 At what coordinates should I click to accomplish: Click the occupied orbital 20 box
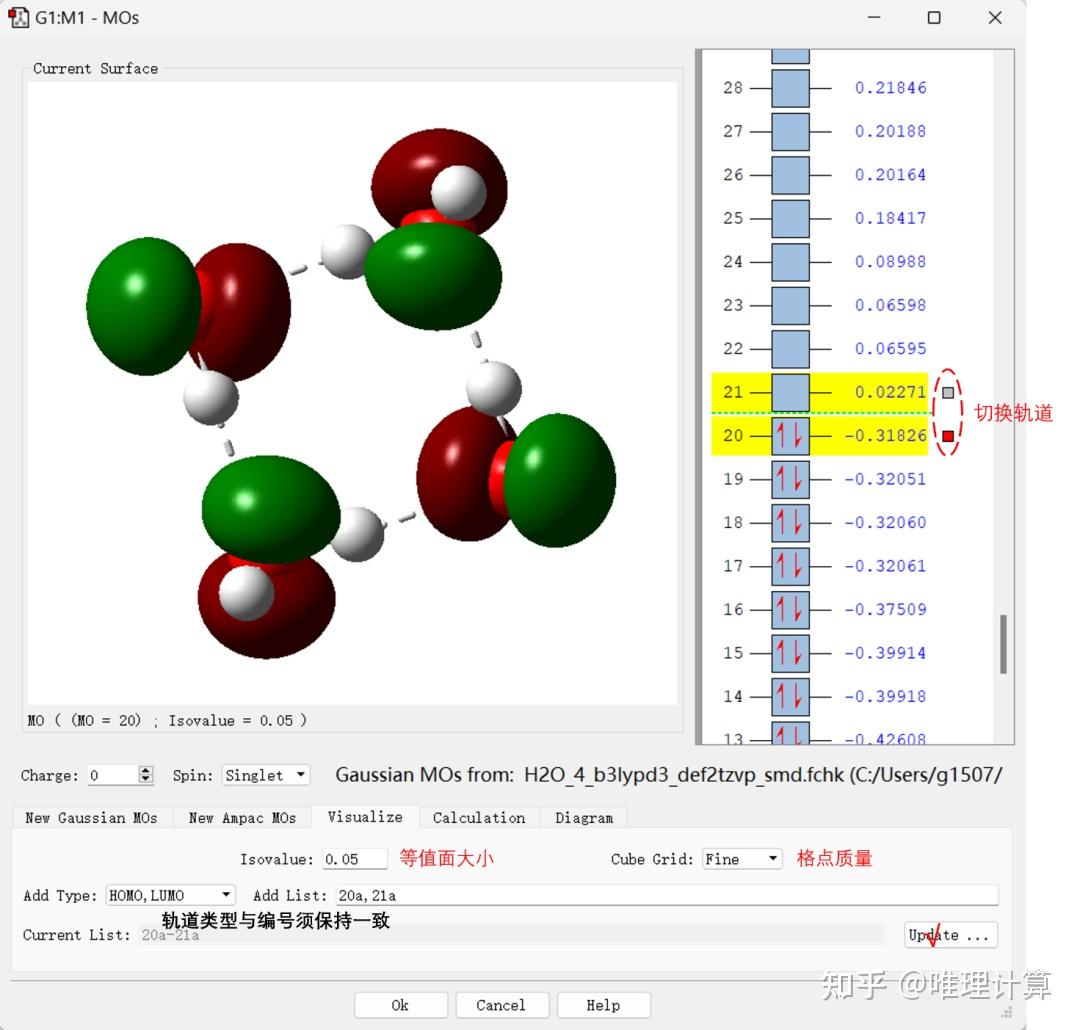coord(790,436)
